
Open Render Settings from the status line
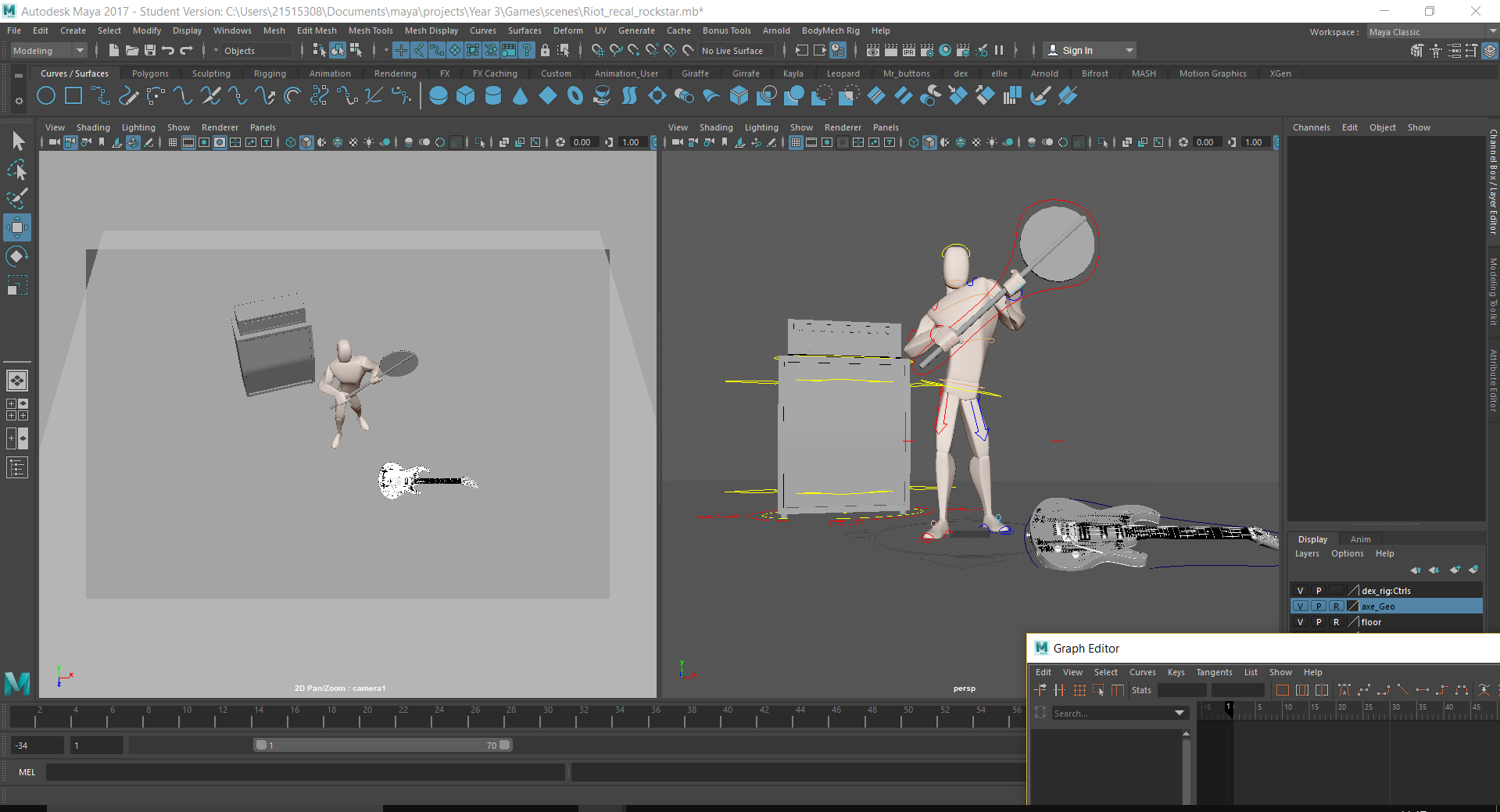point(927,50)
